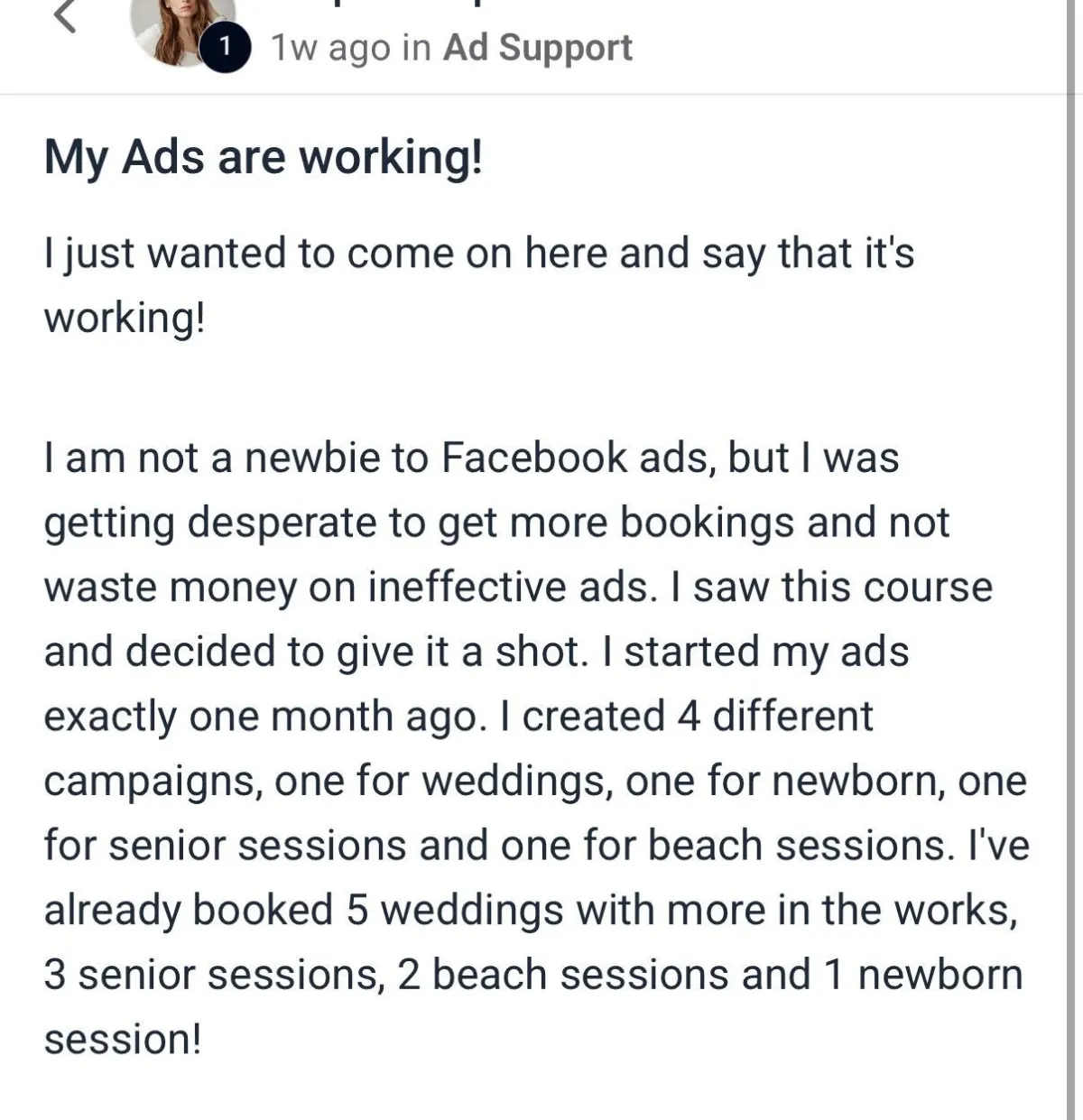Click the text getting desperate to get more bookings
Viewport: 1083px width, 1120px height.
(421, 523)
